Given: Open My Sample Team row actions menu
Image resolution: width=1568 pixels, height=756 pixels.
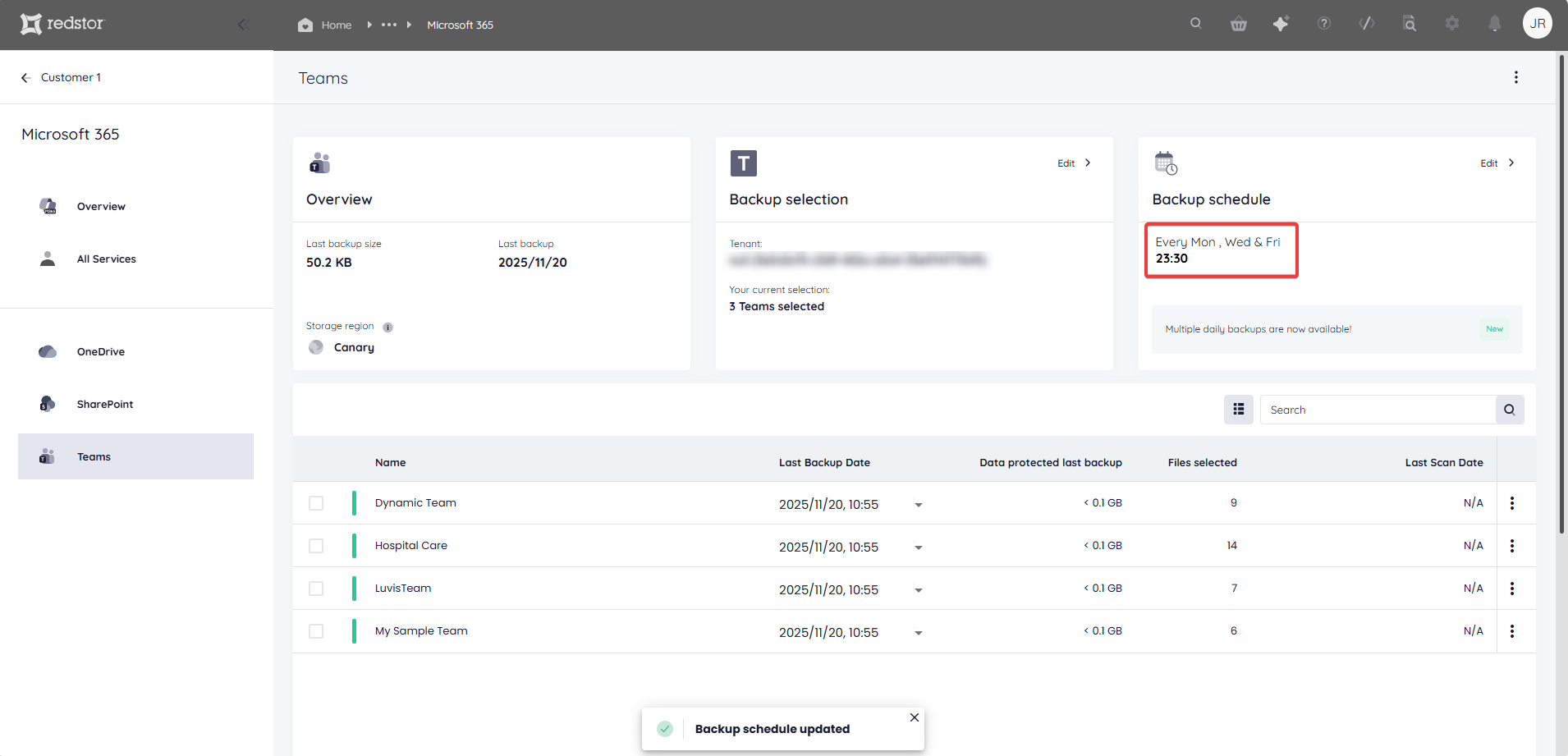Looking at the screenshot, I should coord(1512,631).
